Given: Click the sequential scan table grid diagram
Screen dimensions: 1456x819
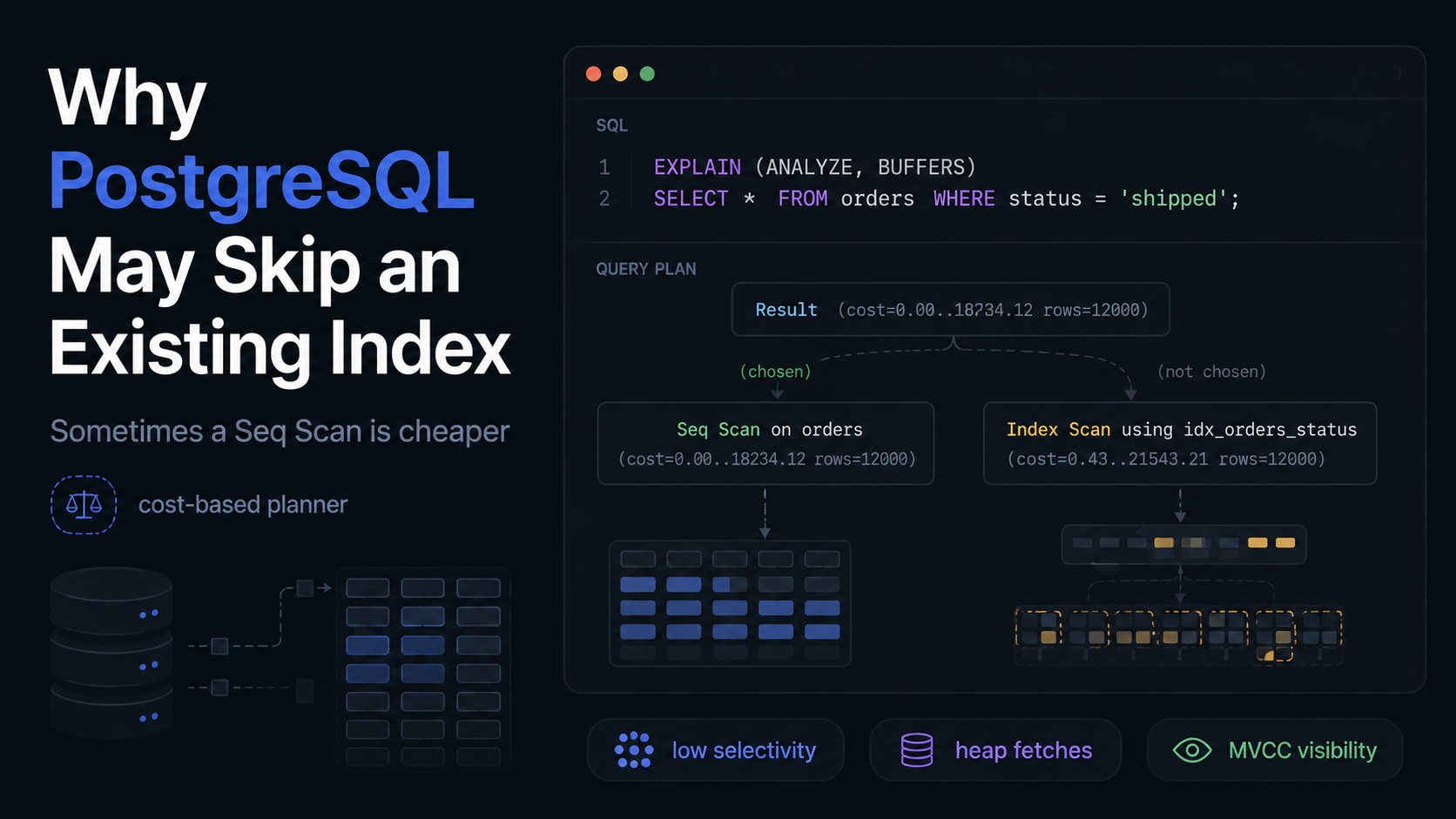Looking at the screenshot, I should click(730, 603).
